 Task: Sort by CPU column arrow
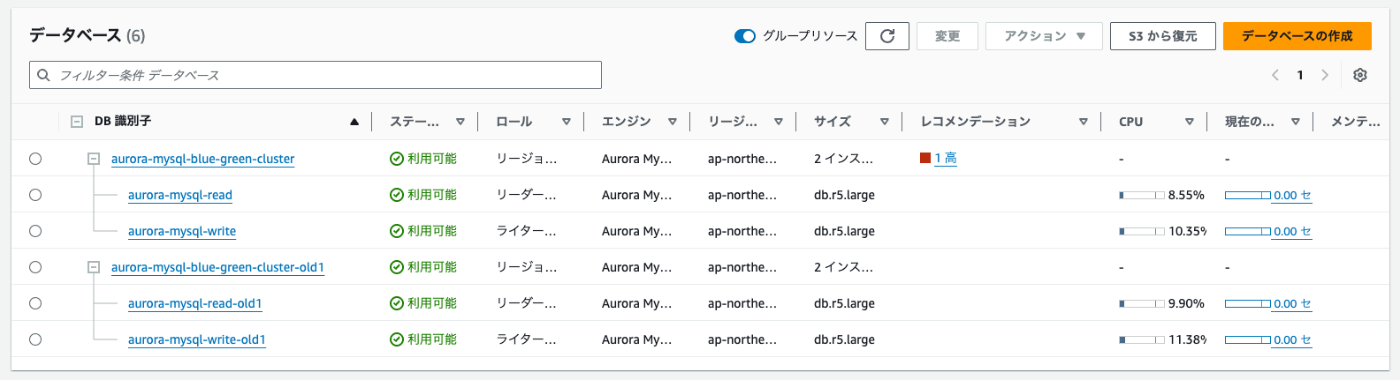click(1189, 122)
